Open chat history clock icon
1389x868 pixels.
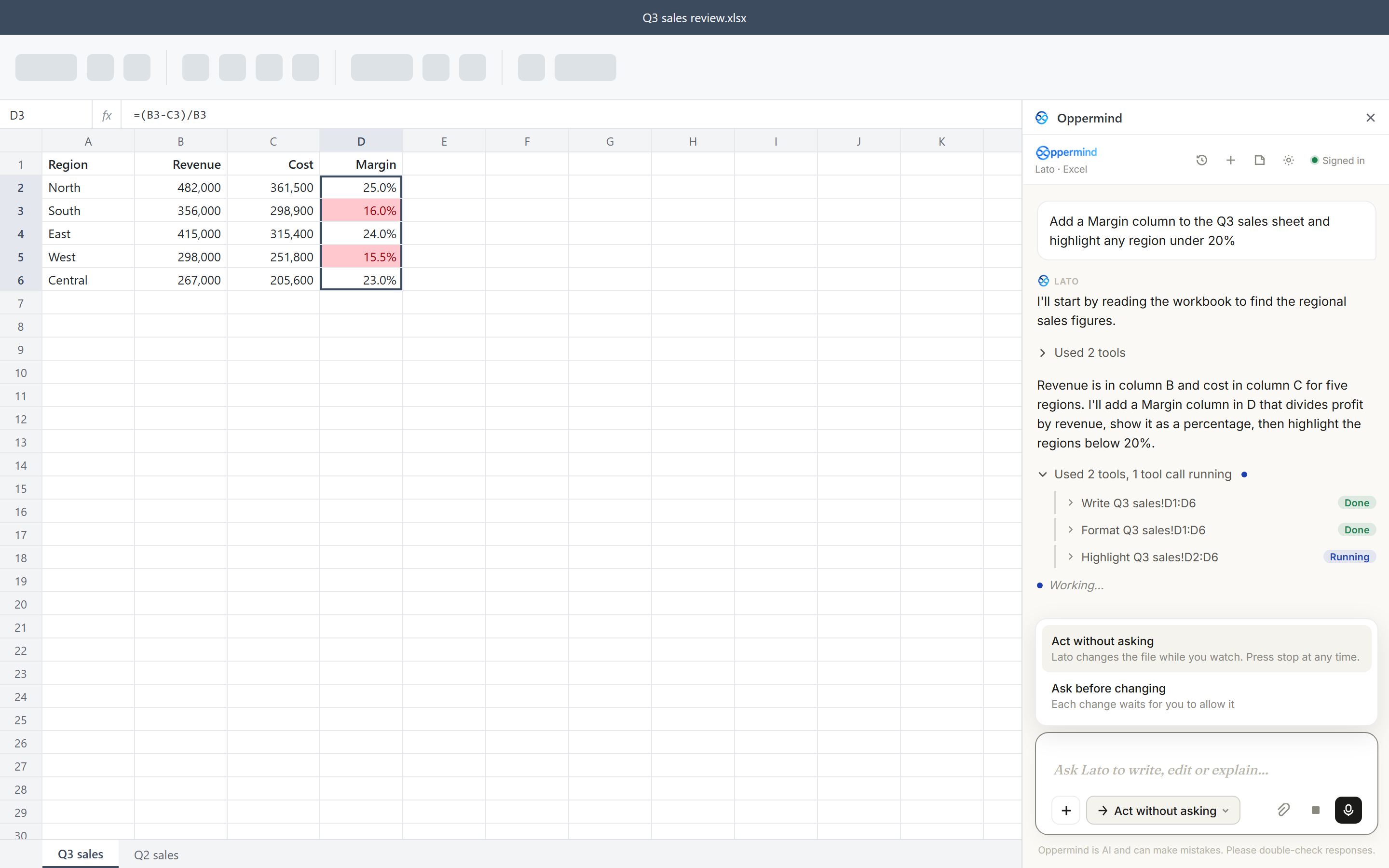click(x=1201, y=160)
